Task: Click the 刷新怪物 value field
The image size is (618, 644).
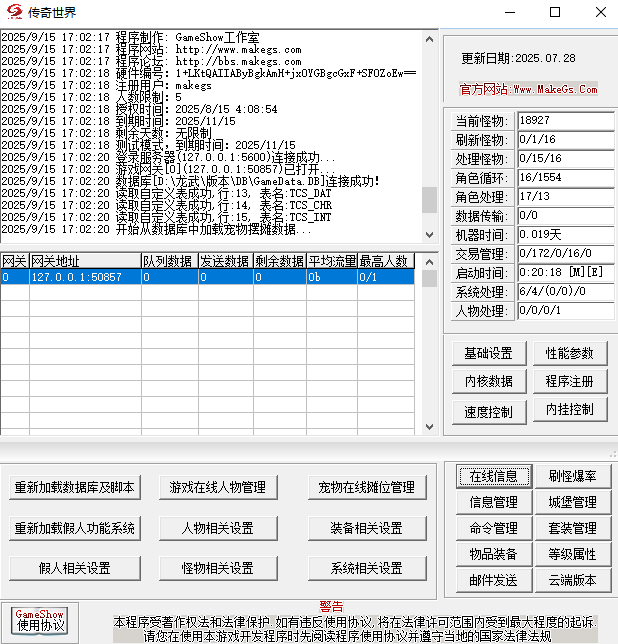Action: coord(566,140)
